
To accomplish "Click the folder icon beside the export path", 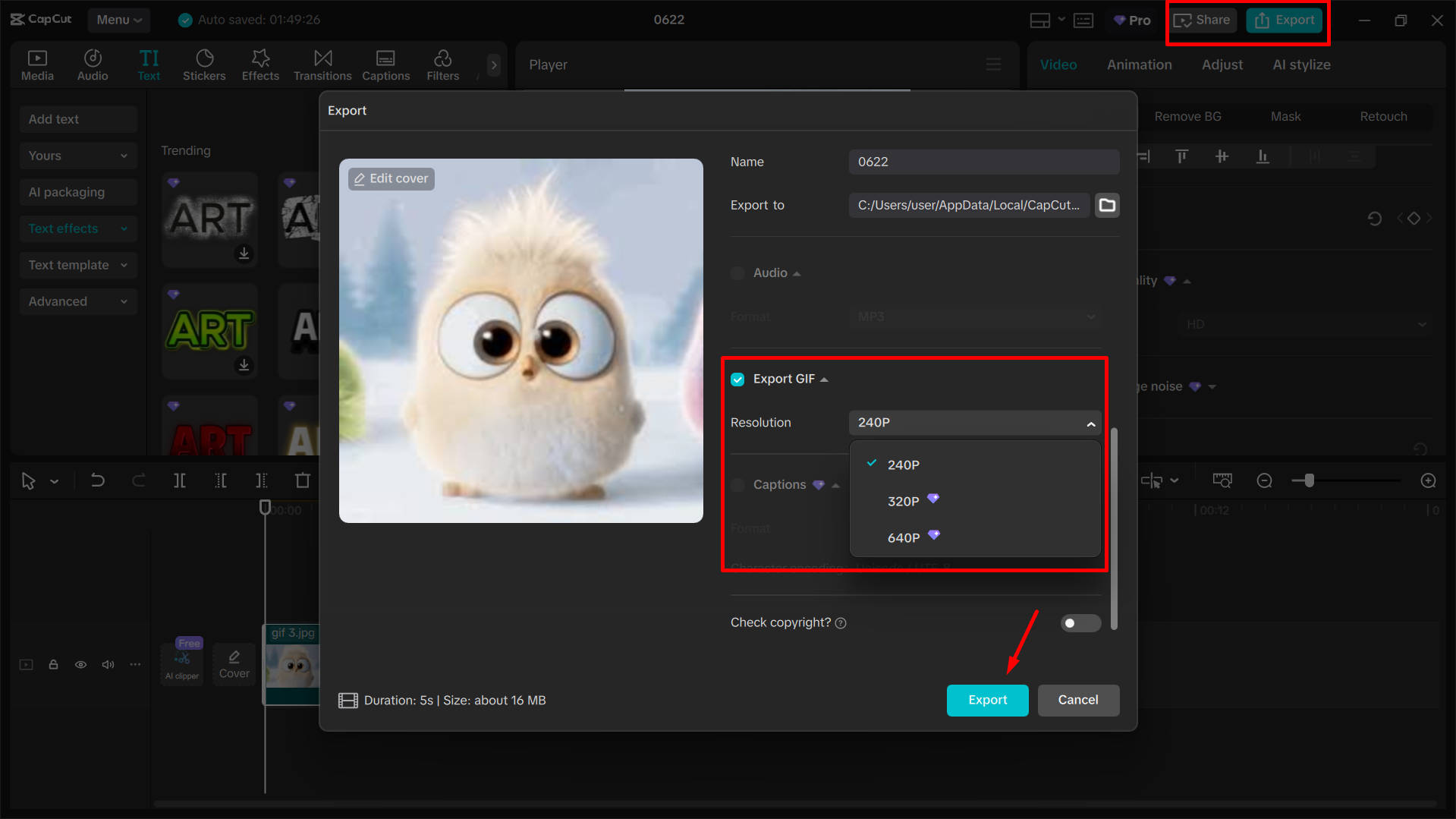I will coord(1107,205).
